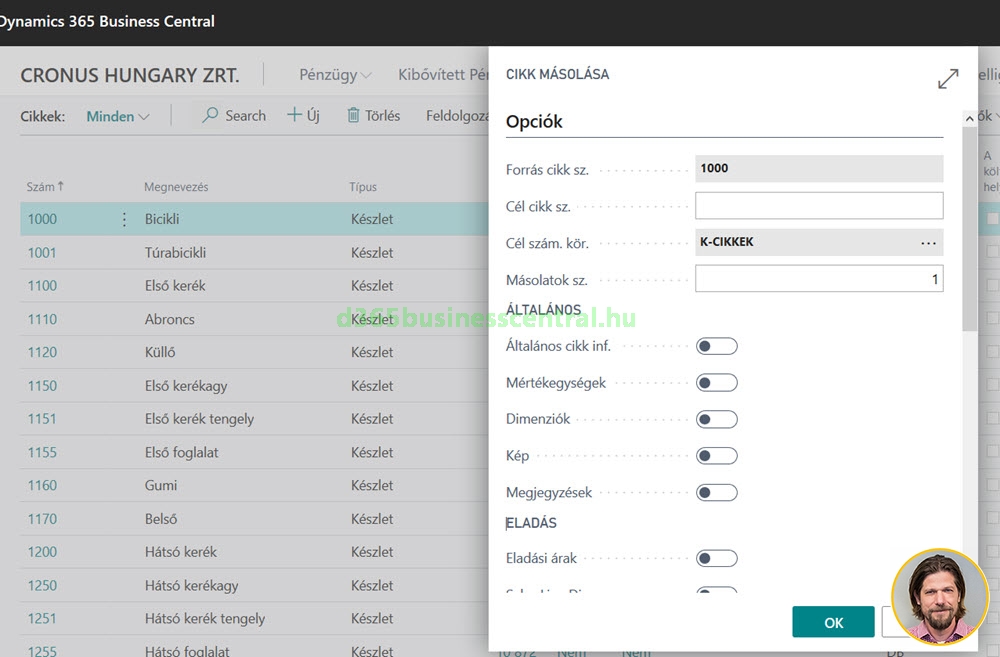Image resolution: width=1000 pixels, height=657 pixels.
Task: Enable the Kép toggle
Action: [717, 456]
